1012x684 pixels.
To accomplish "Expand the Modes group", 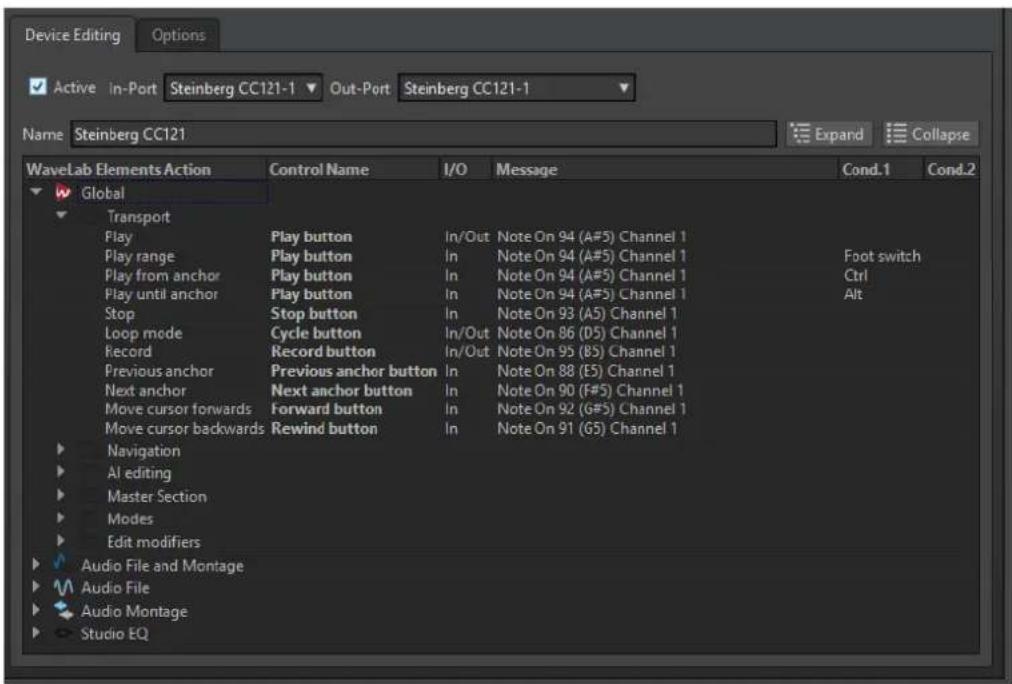I will click(61, 518).
